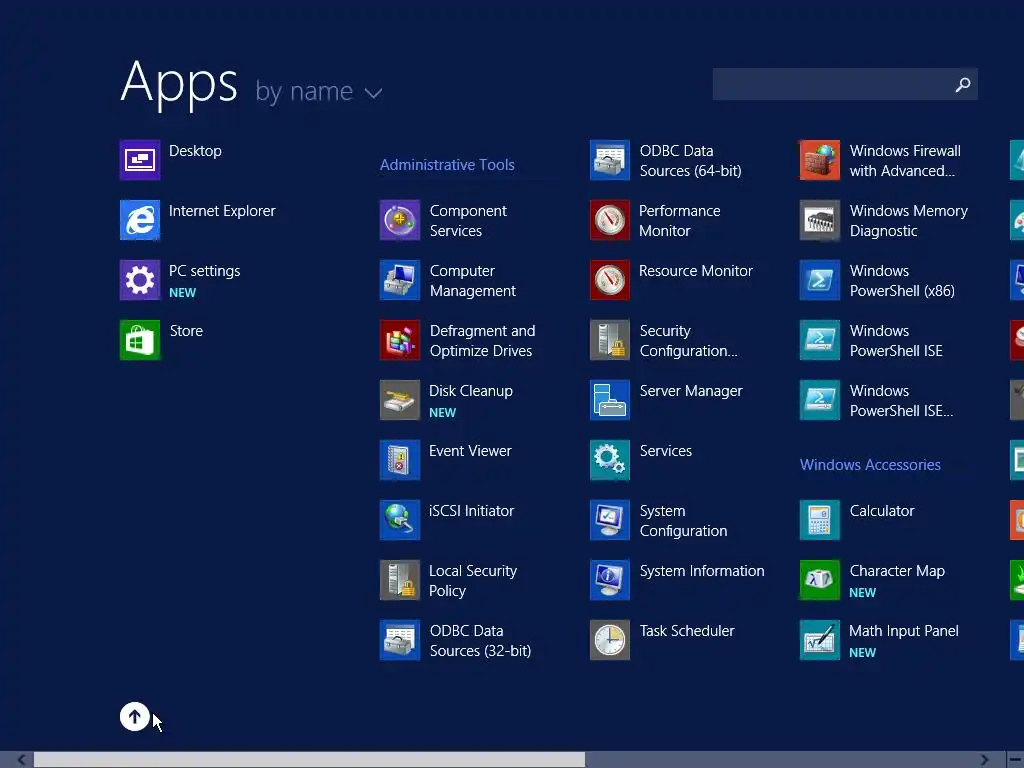Open Local Security Policy icon
Viewport: 1024px width, 768px height.
point(400,580)
